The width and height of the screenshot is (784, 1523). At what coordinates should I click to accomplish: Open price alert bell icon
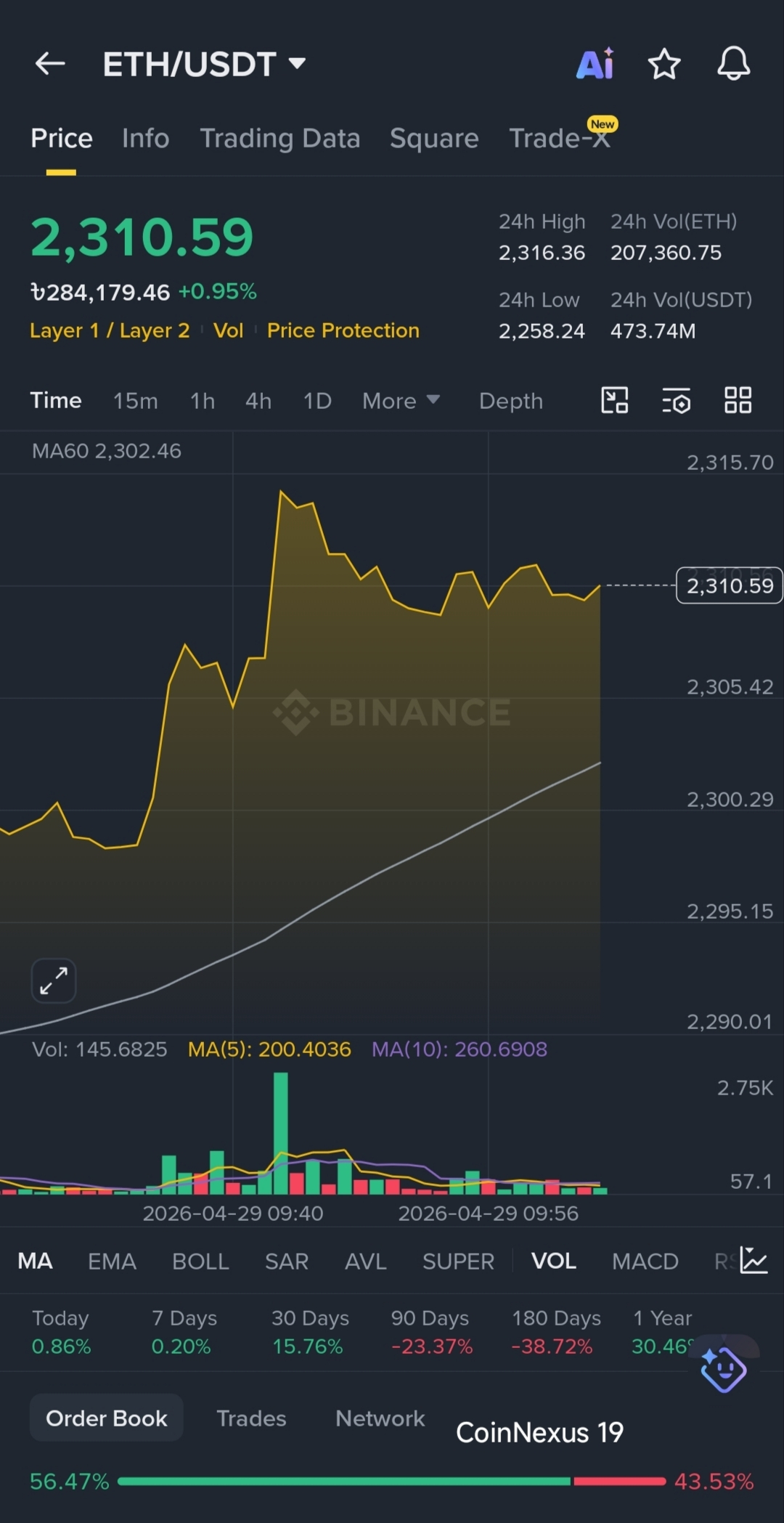point(733,64)
